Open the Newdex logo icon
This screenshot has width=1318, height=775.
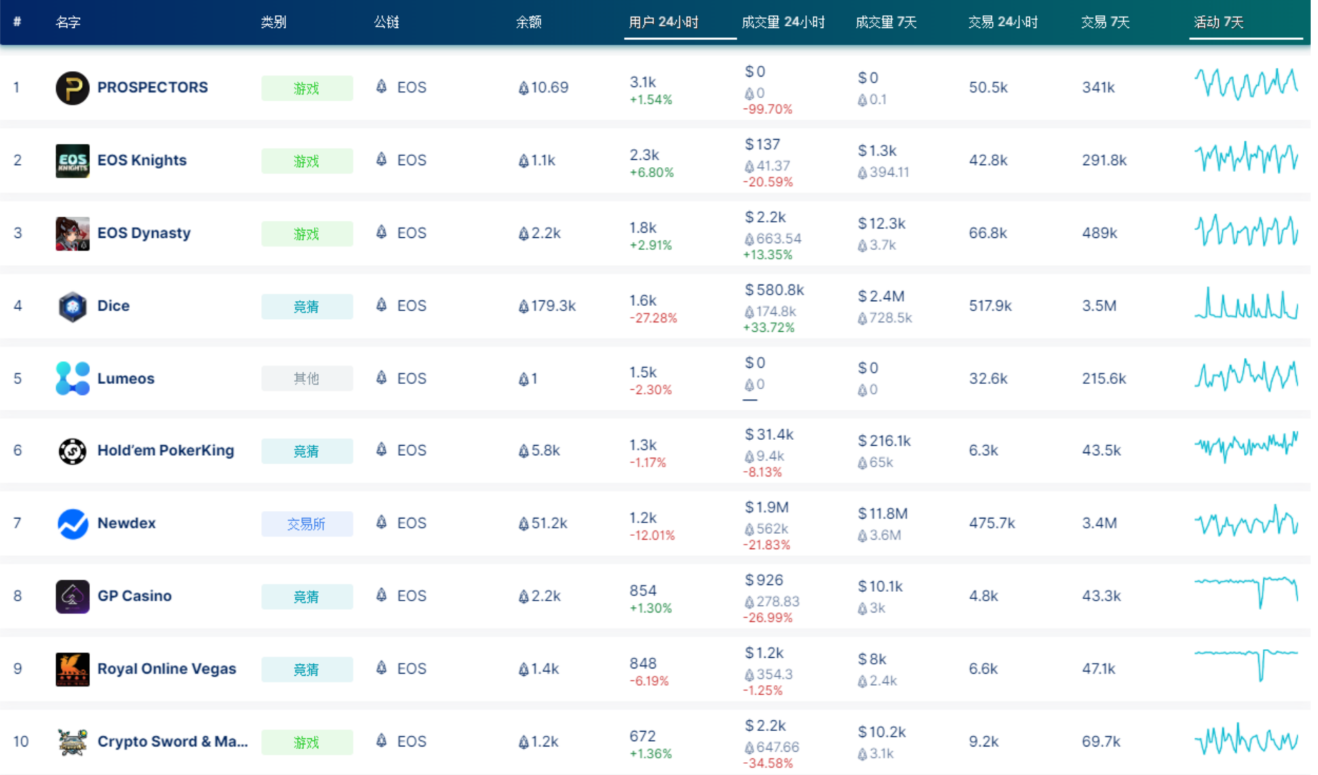coord(72,523)
